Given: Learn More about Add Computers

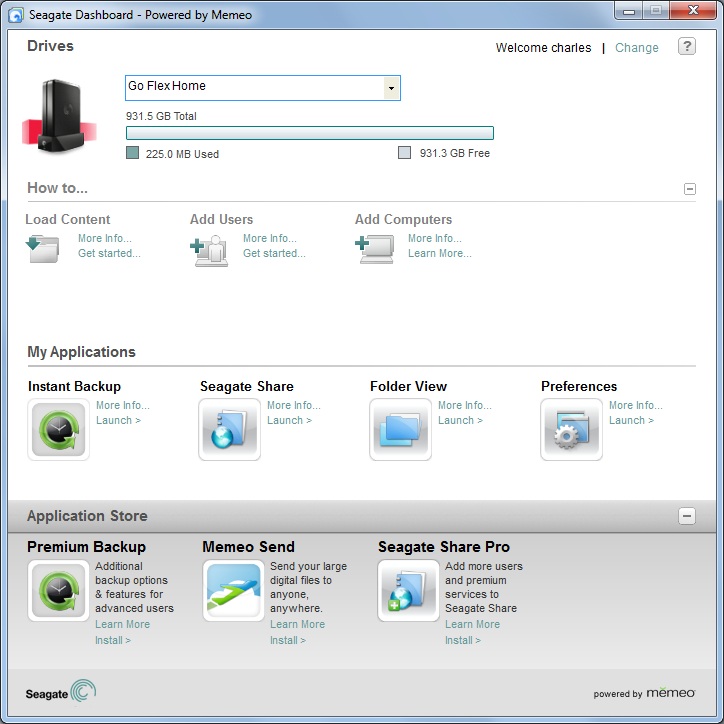Looking at the screenshot, I should 440,253.
